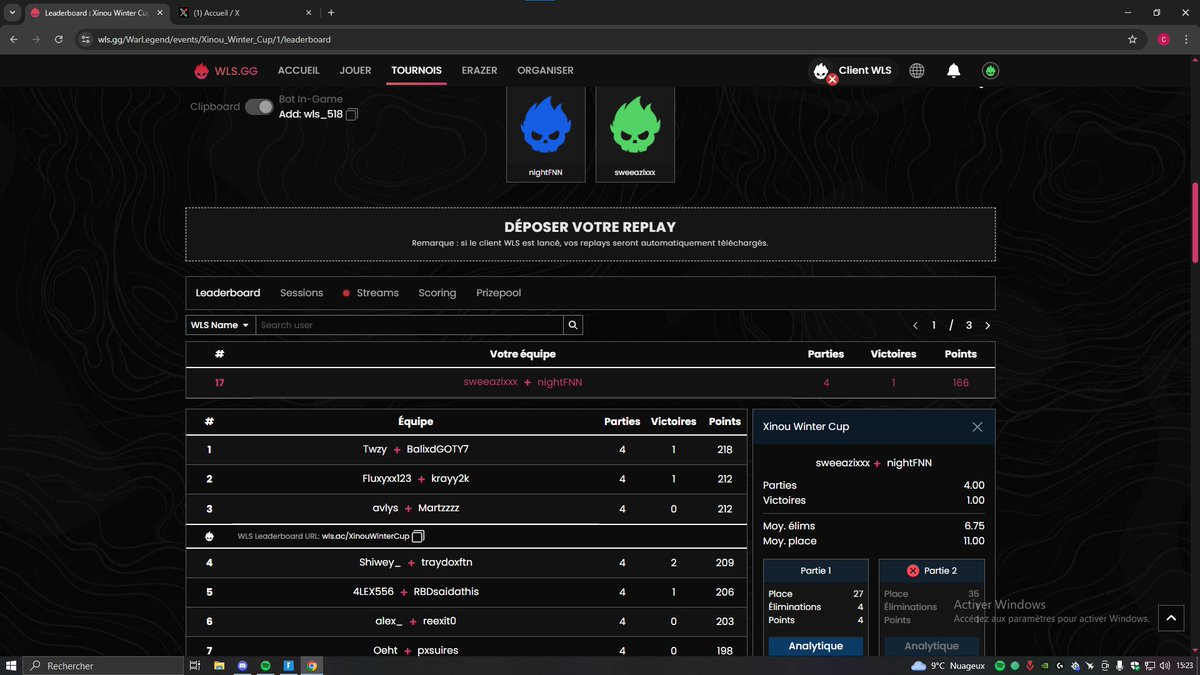1200x675 pixels.
Task: Open sweeazixxx player card
Action: 635,134
